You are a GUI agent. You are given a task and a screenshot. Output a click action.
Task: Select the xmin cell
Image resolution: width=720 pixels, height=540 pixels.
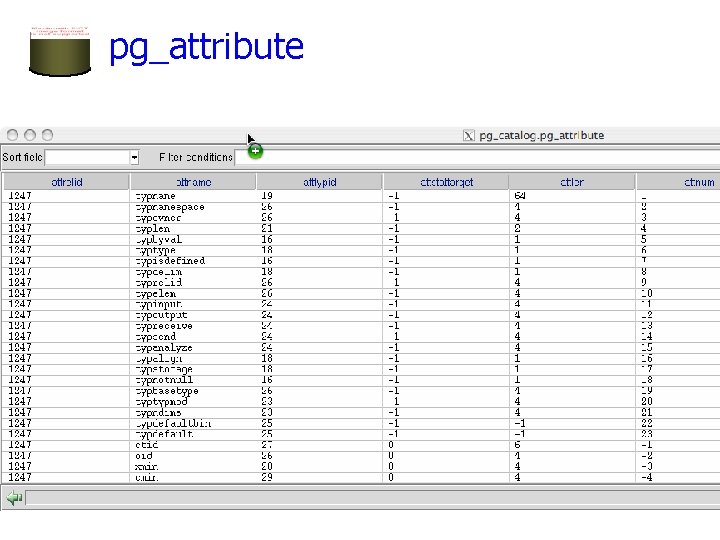click(x=193, y=467)
